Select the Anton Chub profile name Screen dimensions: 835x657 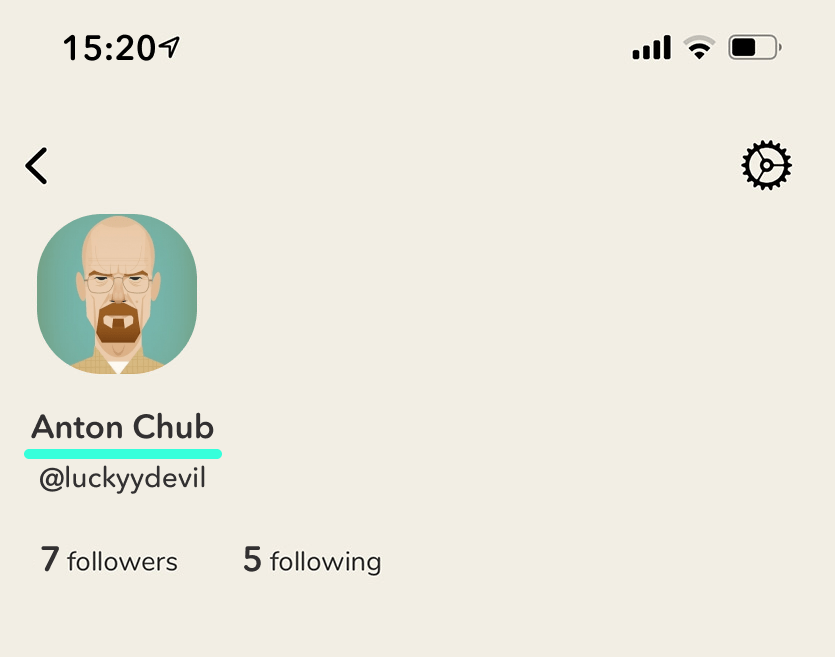coord(122,427)
